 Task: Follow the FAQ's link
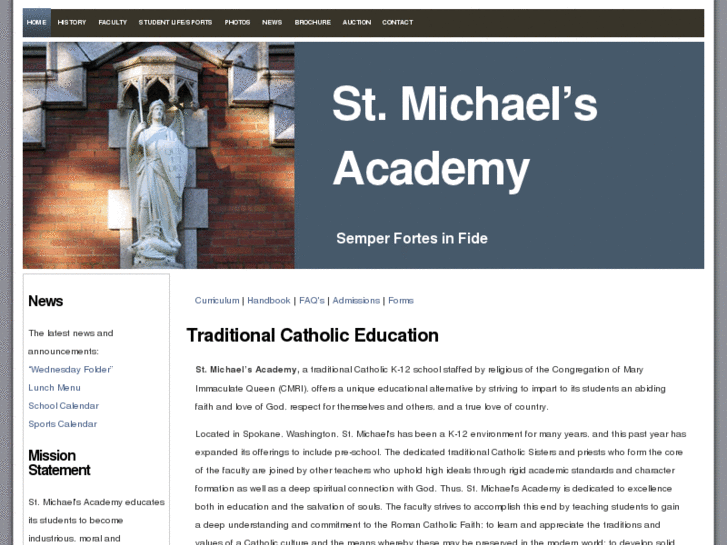coord(312,301)
